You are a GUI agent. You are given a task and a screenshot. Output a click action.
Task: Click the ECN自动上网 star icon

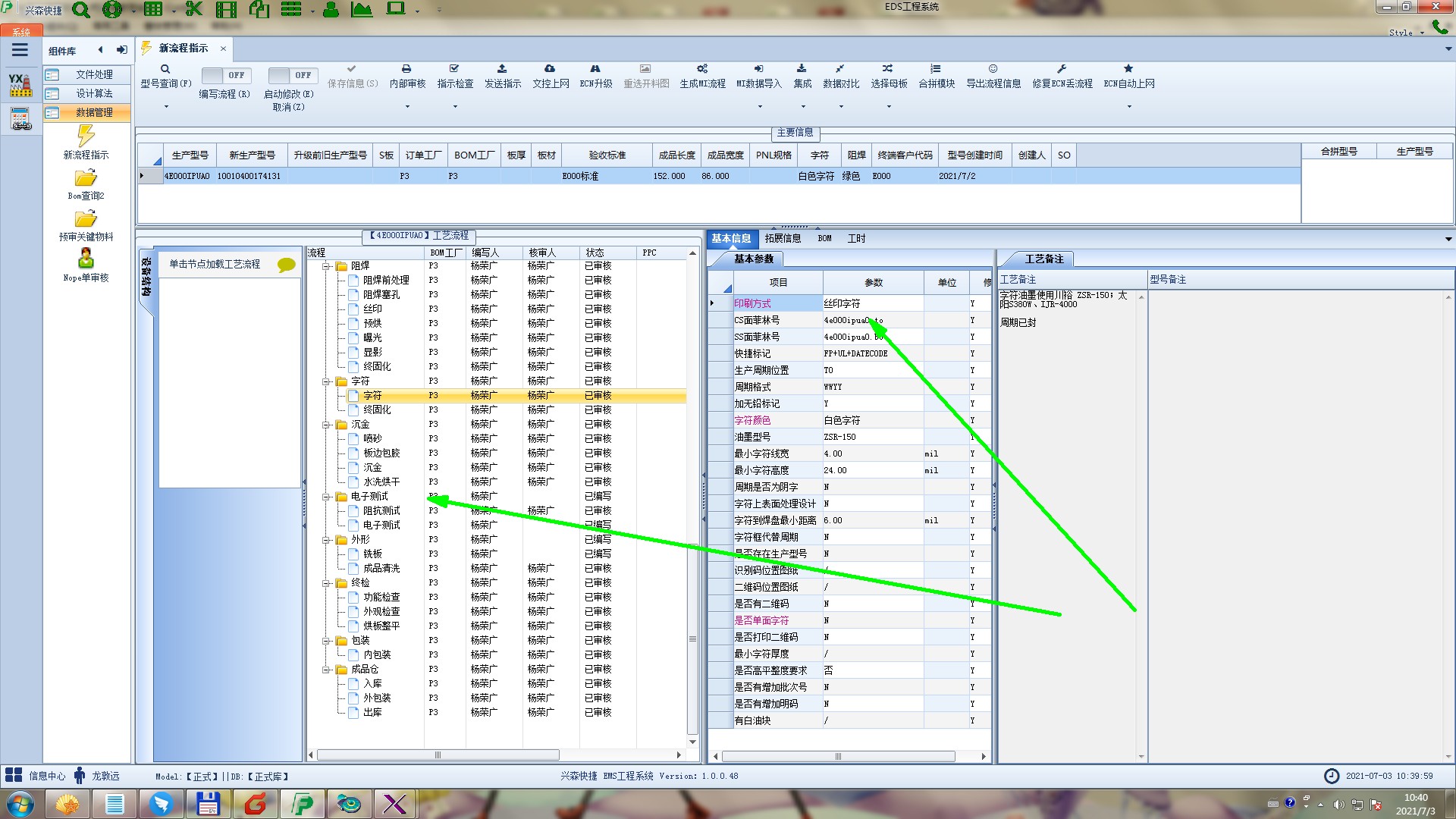(1128, 69)
